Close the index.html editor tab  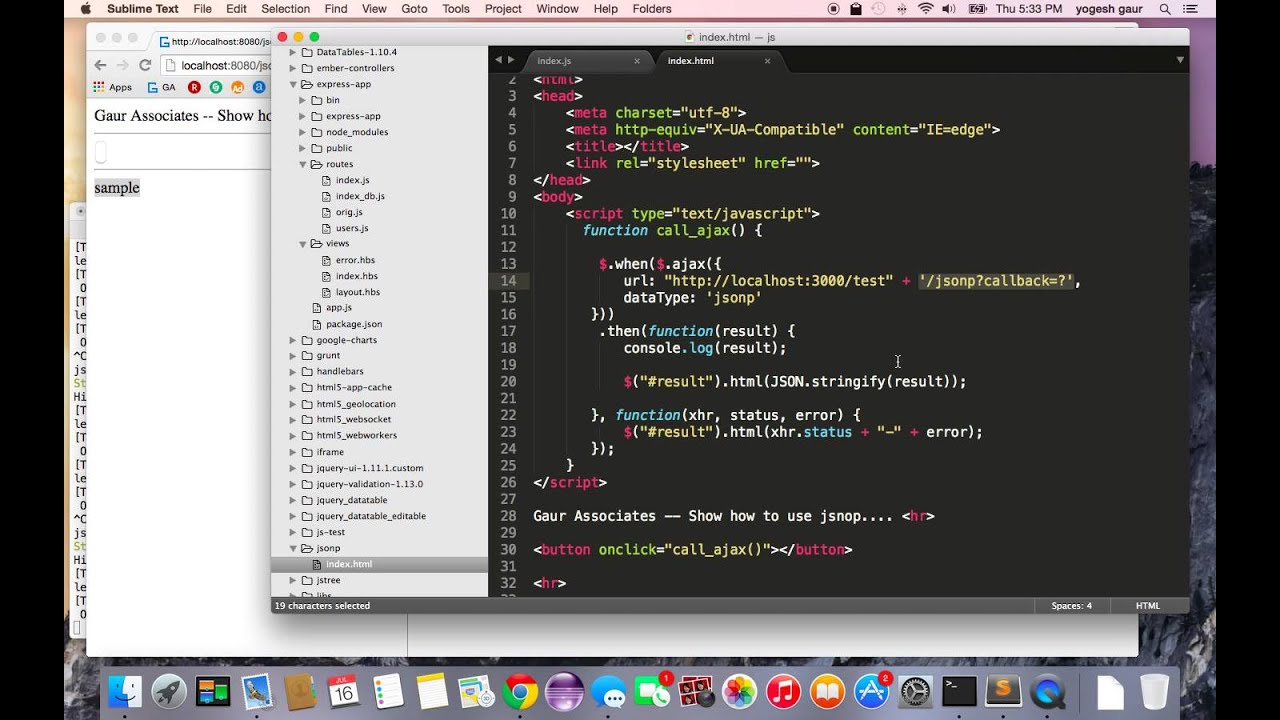point(767,61)
